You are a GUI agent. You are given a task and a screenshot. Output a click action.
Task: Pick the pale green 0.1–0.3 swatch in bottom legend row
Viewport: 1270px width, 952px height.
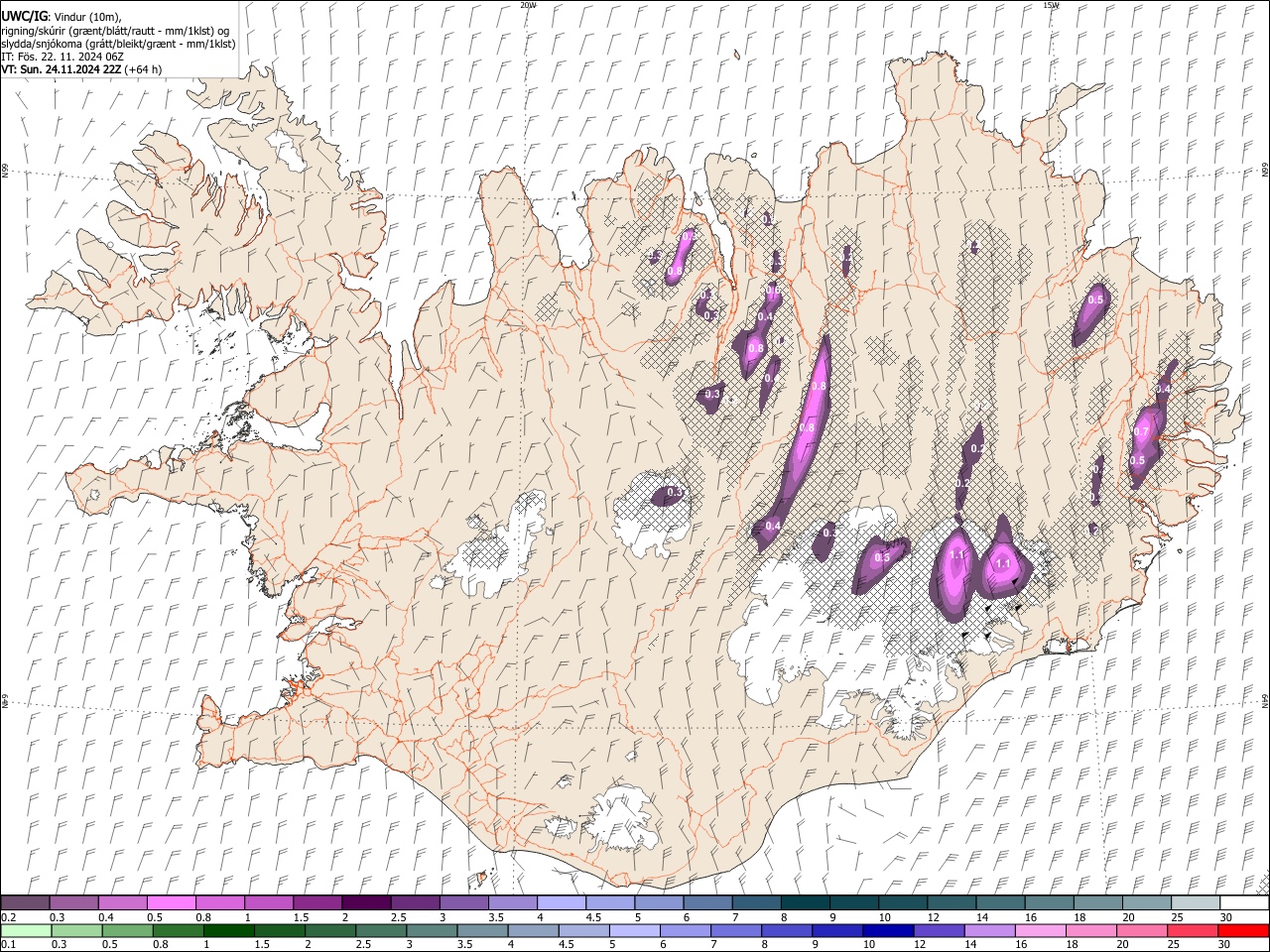coord(25,931)
